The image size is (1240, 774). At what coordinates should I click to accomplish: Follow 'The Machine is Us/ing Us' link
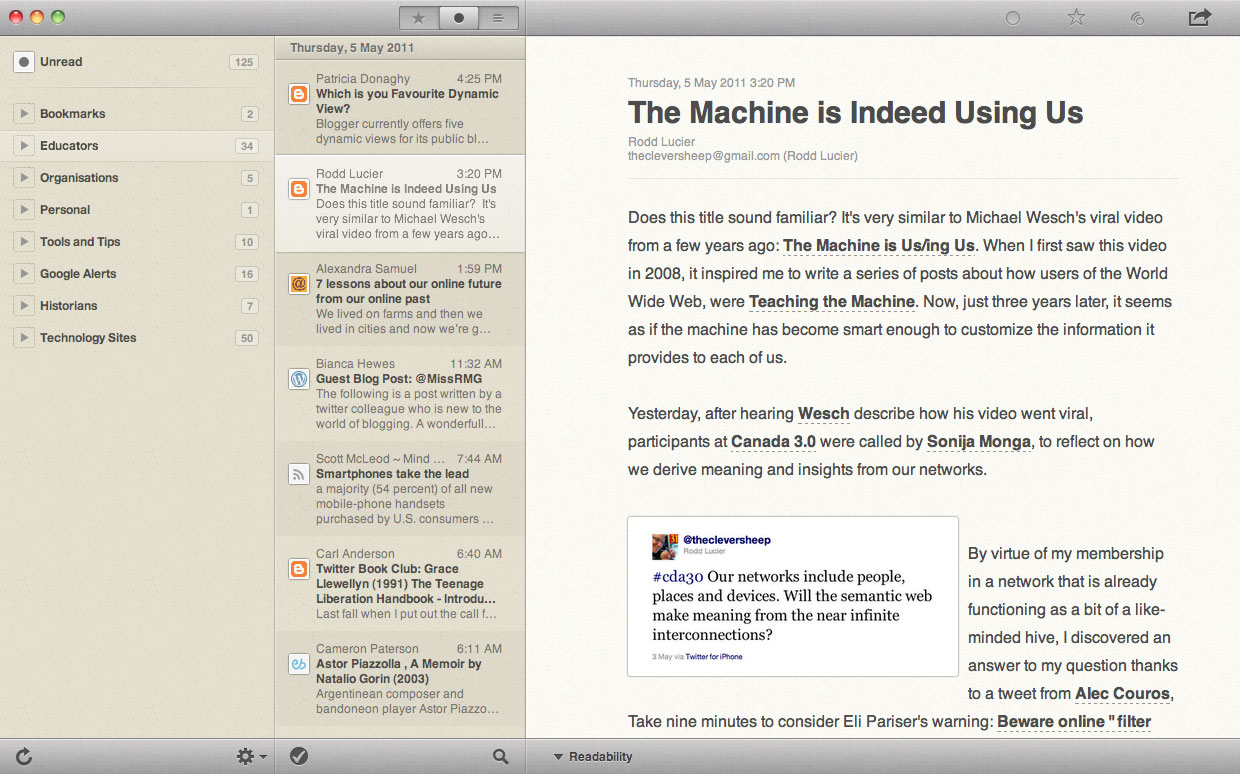tap(879, 246)
